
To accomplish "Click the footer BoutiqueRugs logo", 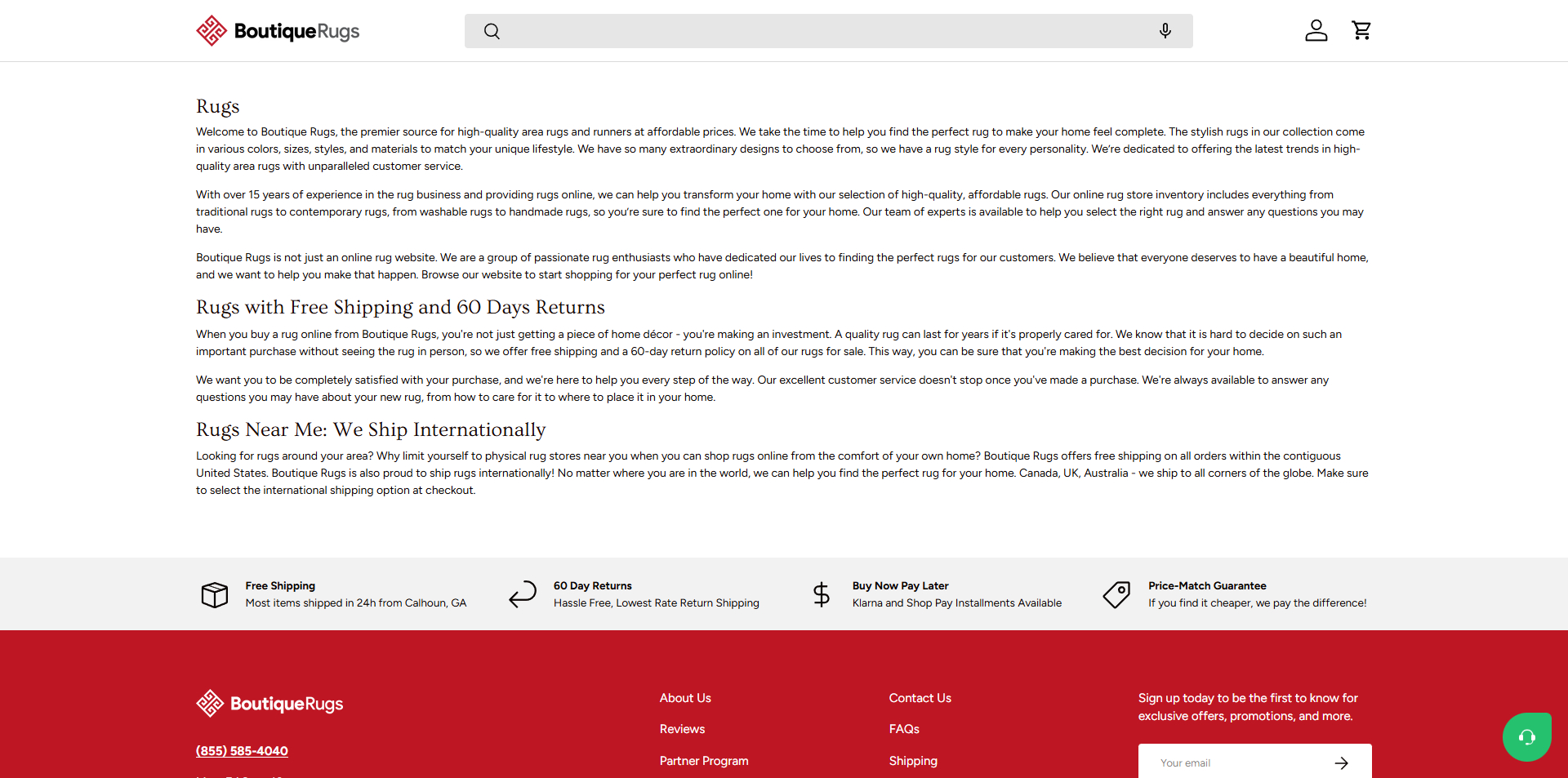I will (x=269, y=703).
